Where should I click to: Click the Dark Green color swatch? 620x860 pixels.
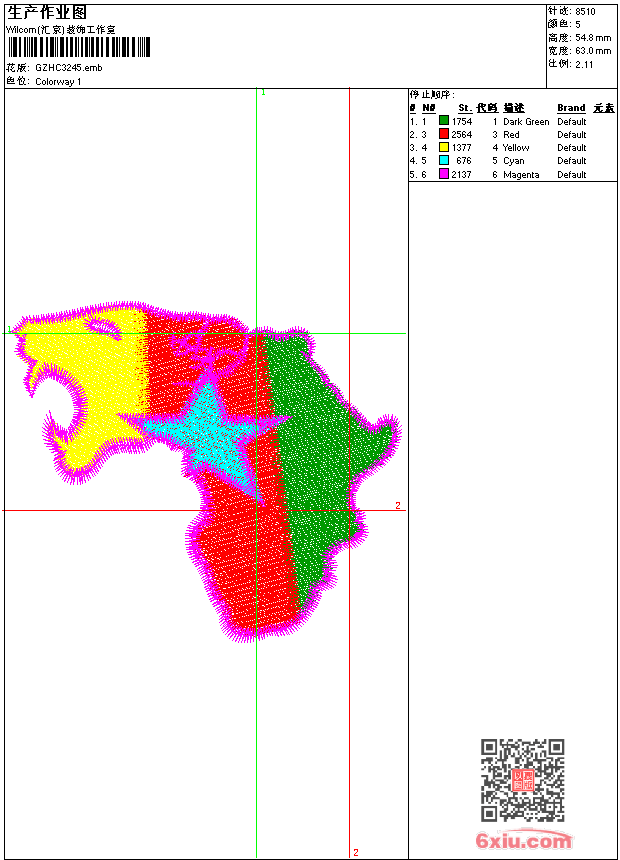pyautogui.click(x=444, y=120)
